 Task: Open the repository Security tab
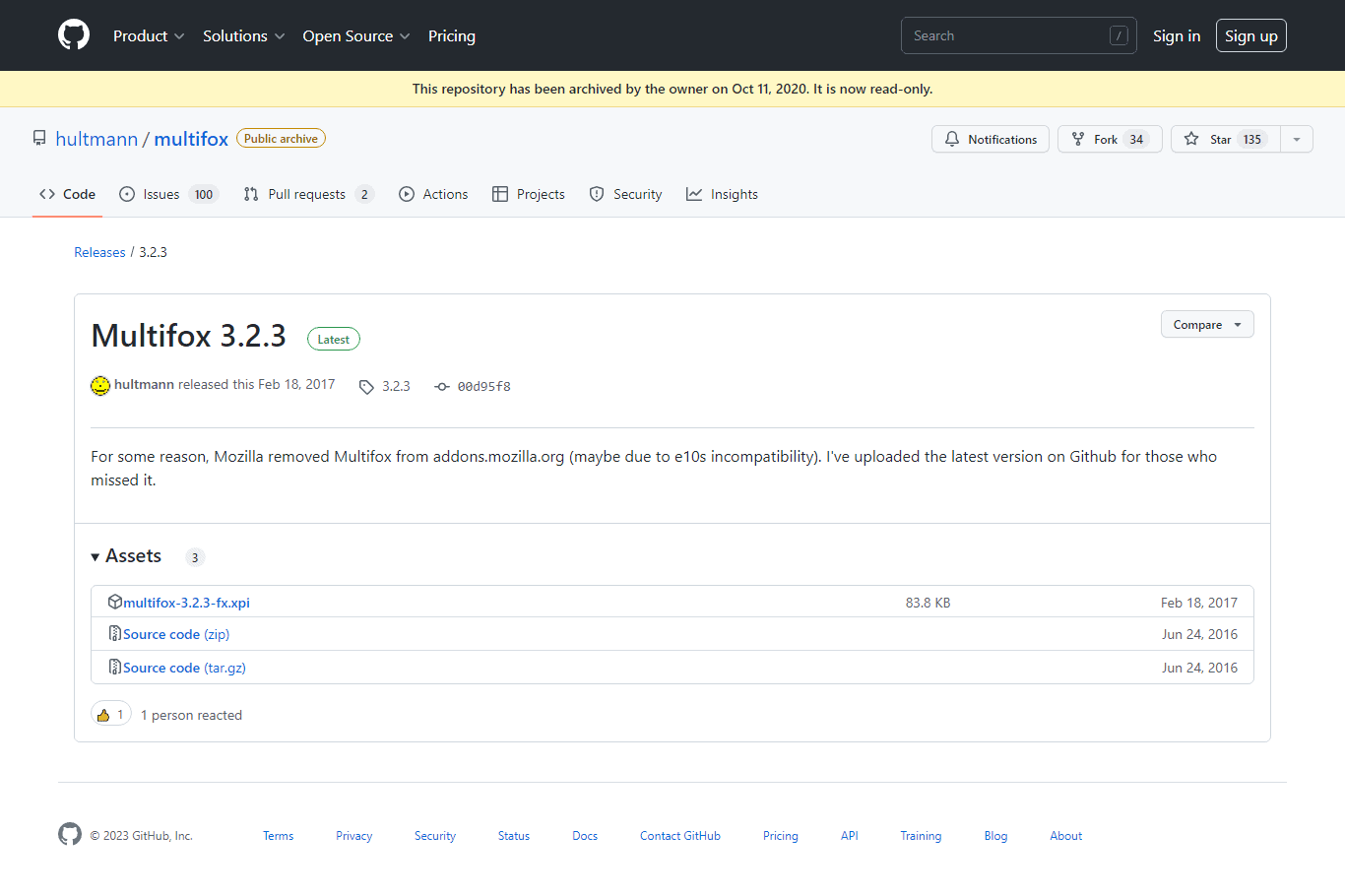(625, 194)
